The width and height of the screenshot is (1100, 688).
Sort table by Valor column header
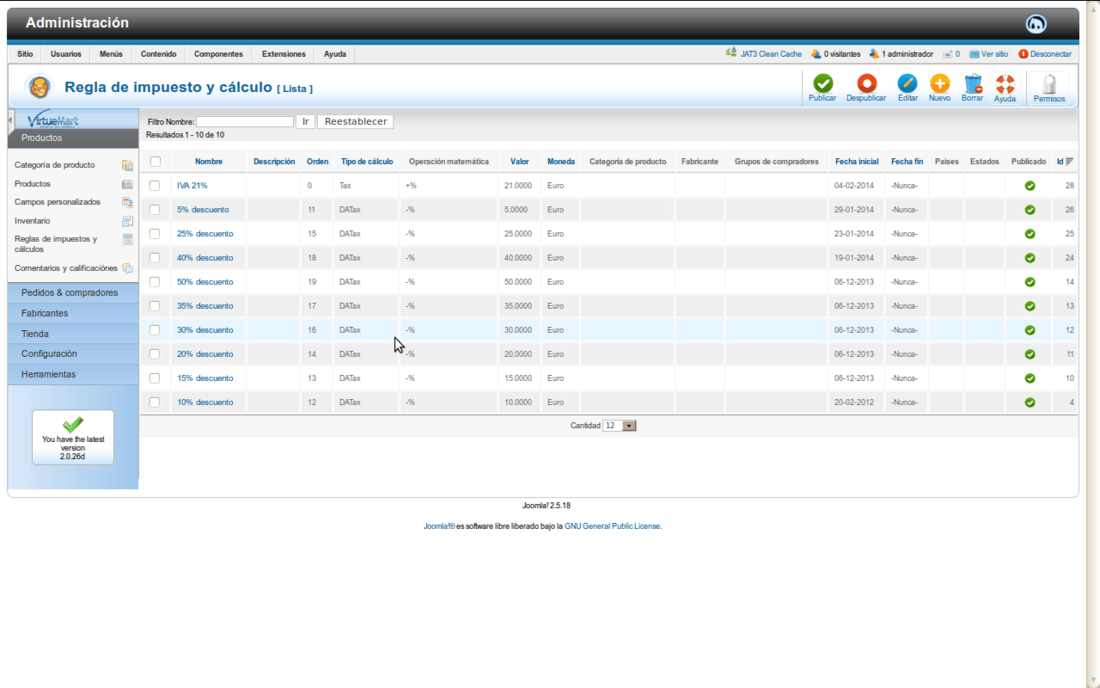click(x=519, y=161)
